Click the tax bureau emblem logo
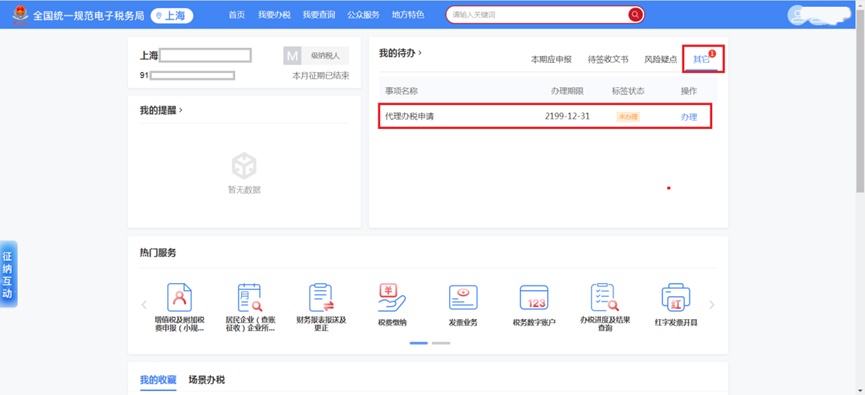Screen dimensions: 865x395 [20, 15]
